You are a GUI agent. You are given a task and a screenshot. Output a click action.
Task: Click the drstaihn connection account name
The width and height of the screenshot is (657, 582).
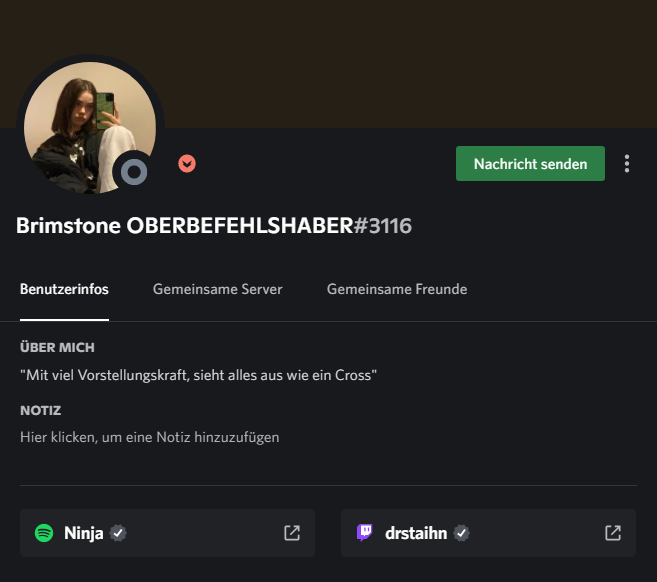pos(416,533)
